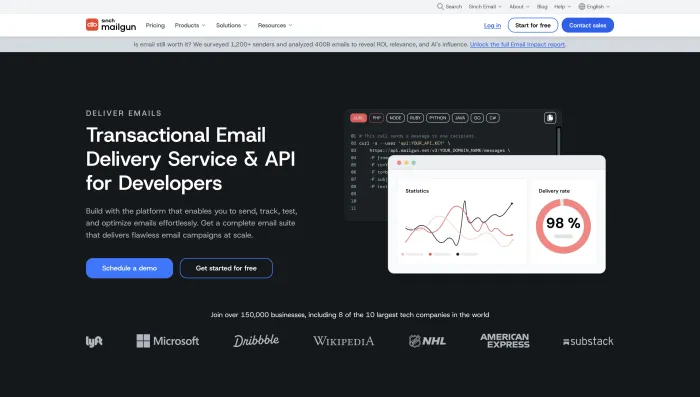Click the code panel vertical scrollbar
This screenshot has width=700, height=397.
click(x=558, y=141)
